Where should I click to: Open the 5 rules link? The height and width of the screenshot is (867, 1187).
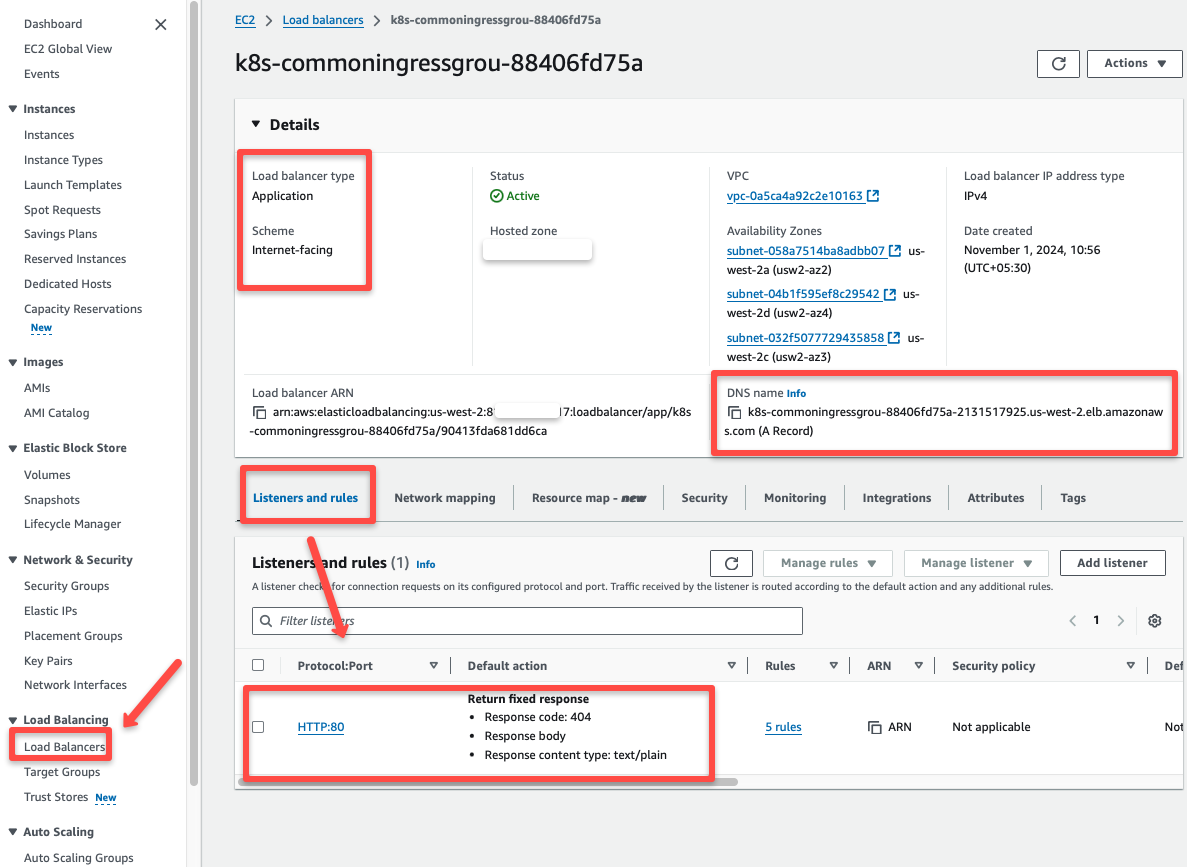tap(783, 727)
